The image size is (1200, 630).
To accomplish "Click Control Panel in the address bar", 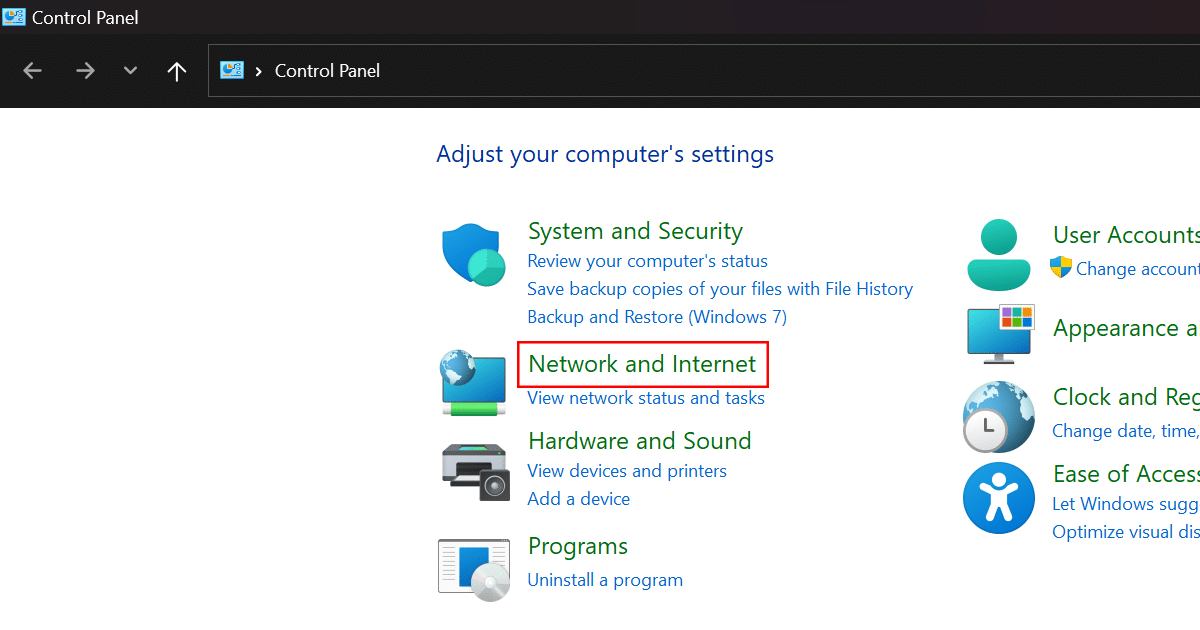I will pos(327,71).
